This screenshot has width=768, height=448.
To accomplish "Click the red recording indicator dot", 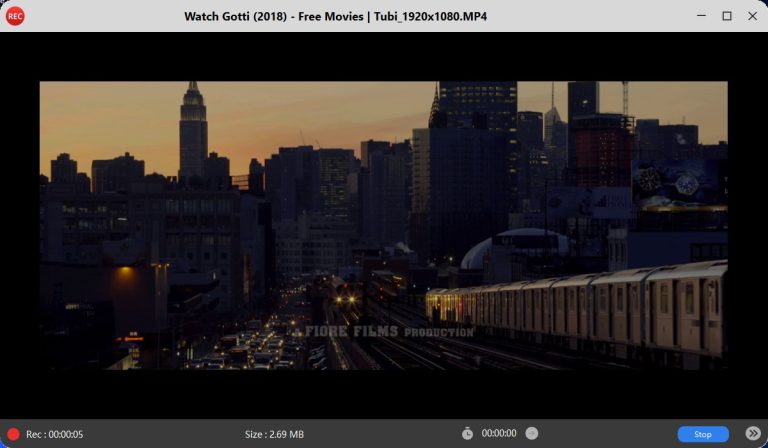I will click(13, 434).
